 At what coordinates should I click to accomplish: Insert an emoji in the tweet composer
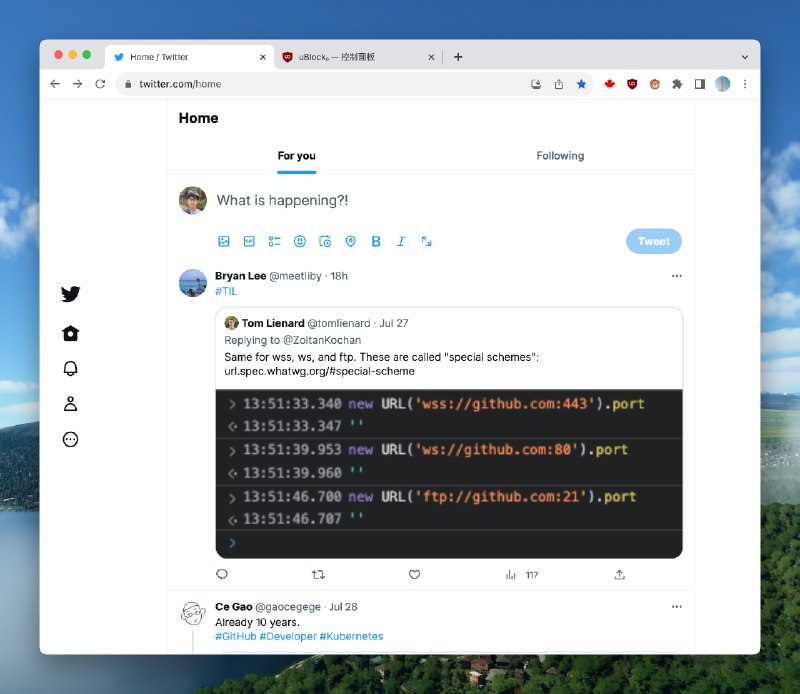[300, 241]
